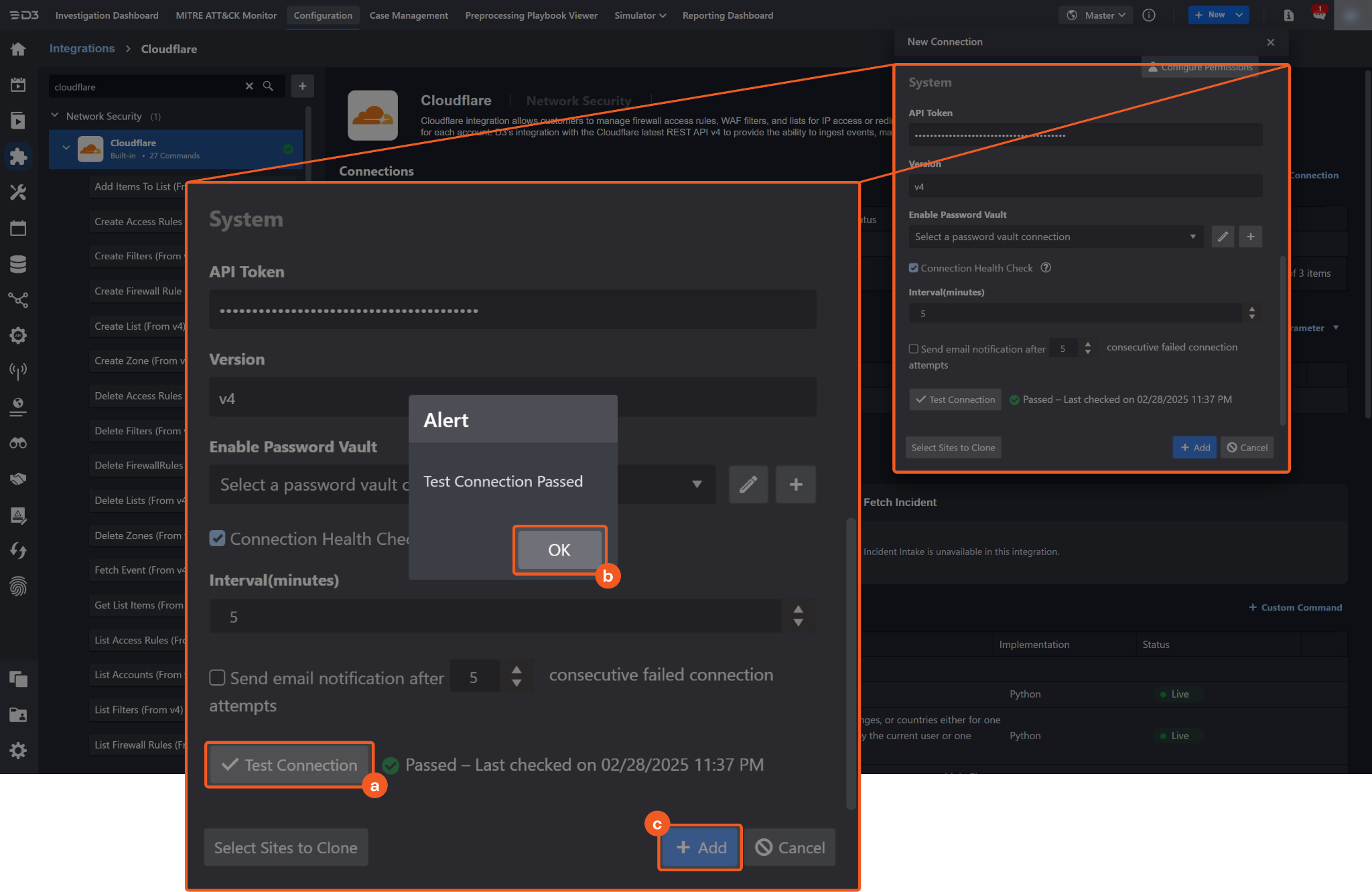Image resolution: width=1372 pixels, height=892 pixels.
Task: Open the Case Management tab
Action: (x=409, y=15)
